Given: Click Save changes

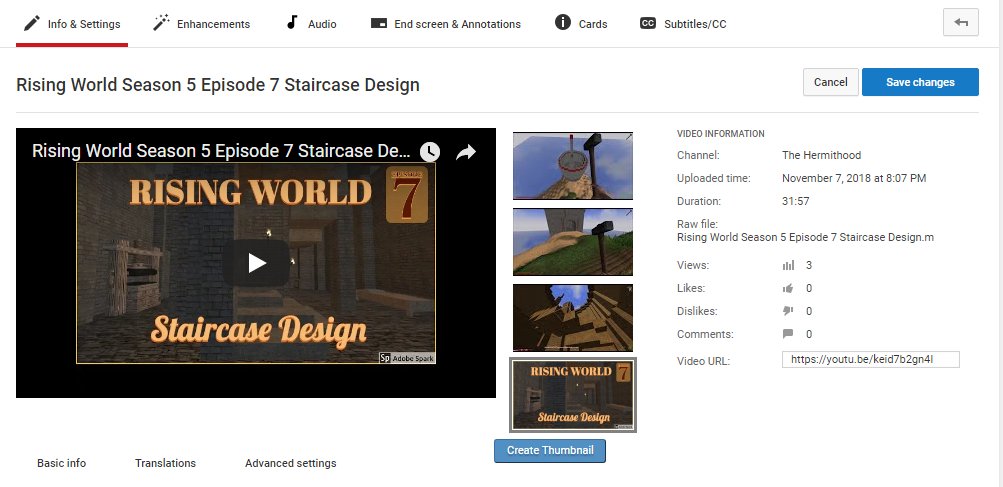Looking at the screenshot, I should [920, 82].
